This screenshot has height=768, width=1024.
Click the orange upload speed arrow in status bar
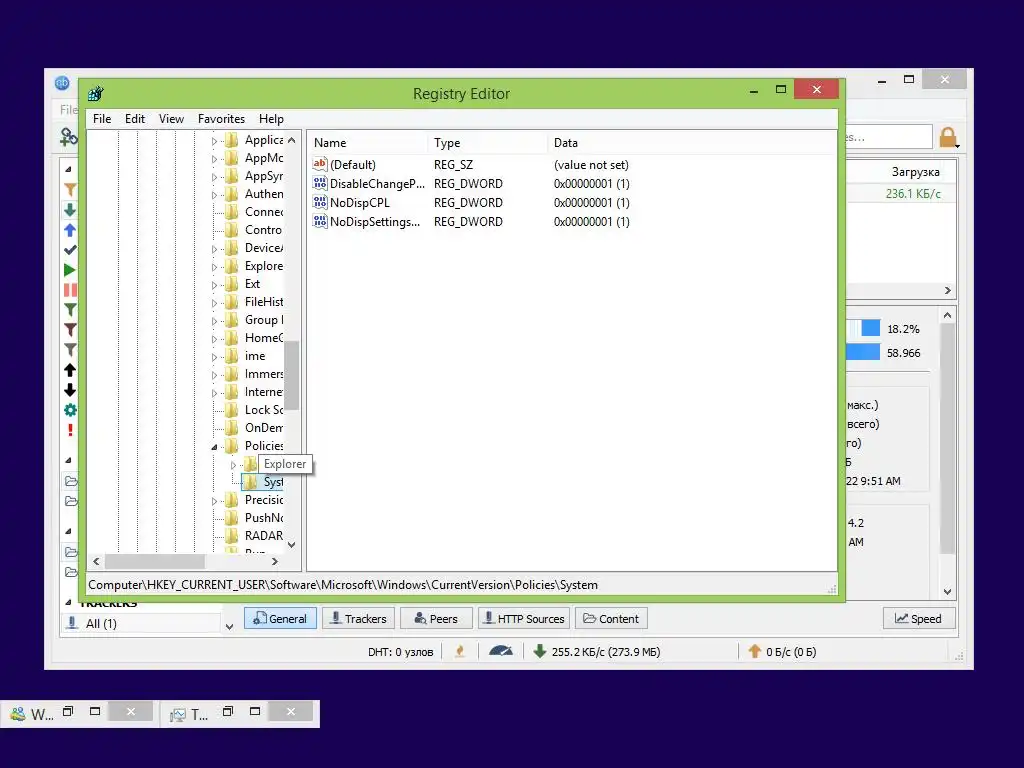click(754, 651)
